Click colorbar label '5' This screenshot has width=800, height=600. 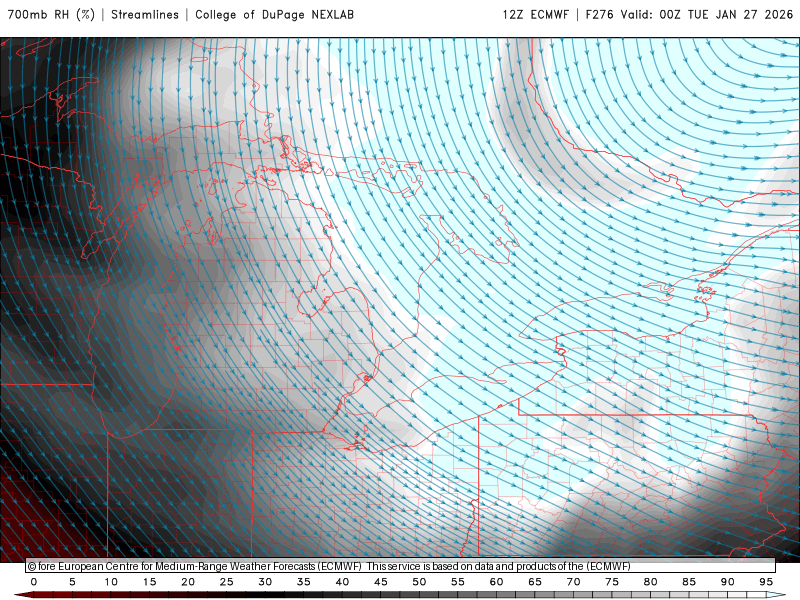(72, 582)
